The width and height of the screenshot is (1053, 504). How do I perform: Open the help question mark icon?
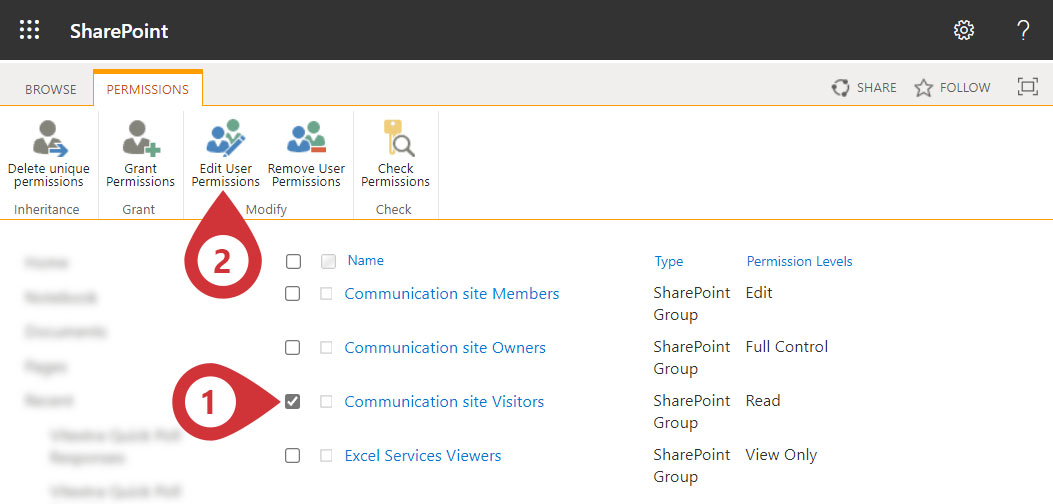(1022, 30)
